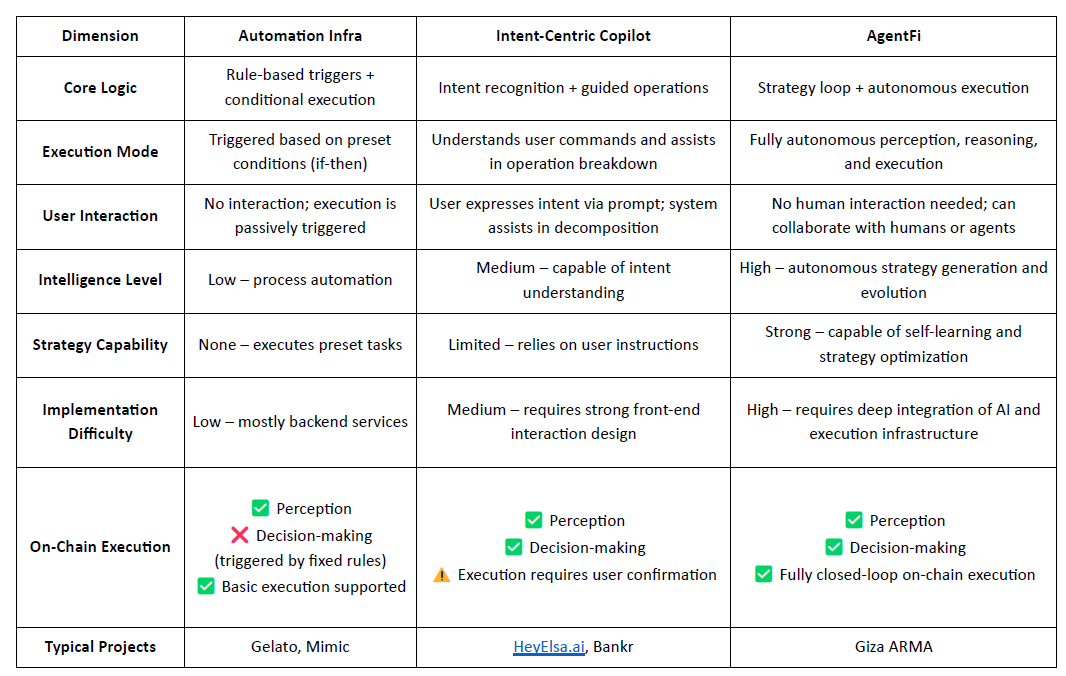Click warning triangle icon near user confirmation
1066x676 pixels.
pyautogui.click(x=441, y=575)
